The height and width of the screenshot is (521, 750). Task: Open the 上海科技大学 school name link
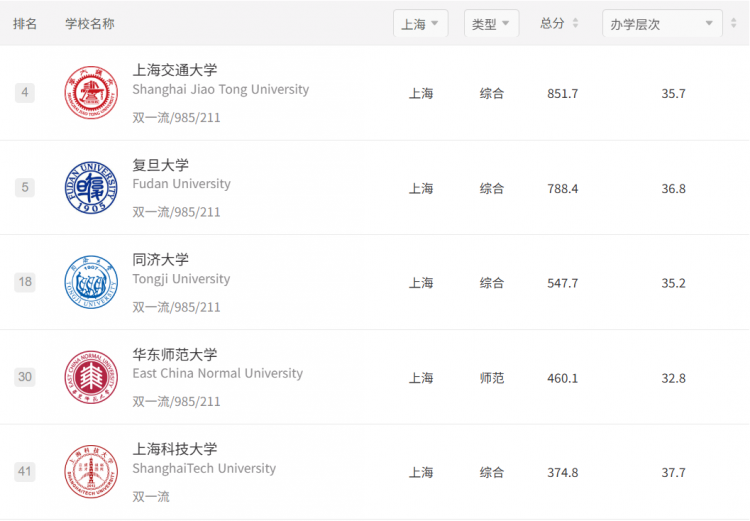click(x=175, y=449)
